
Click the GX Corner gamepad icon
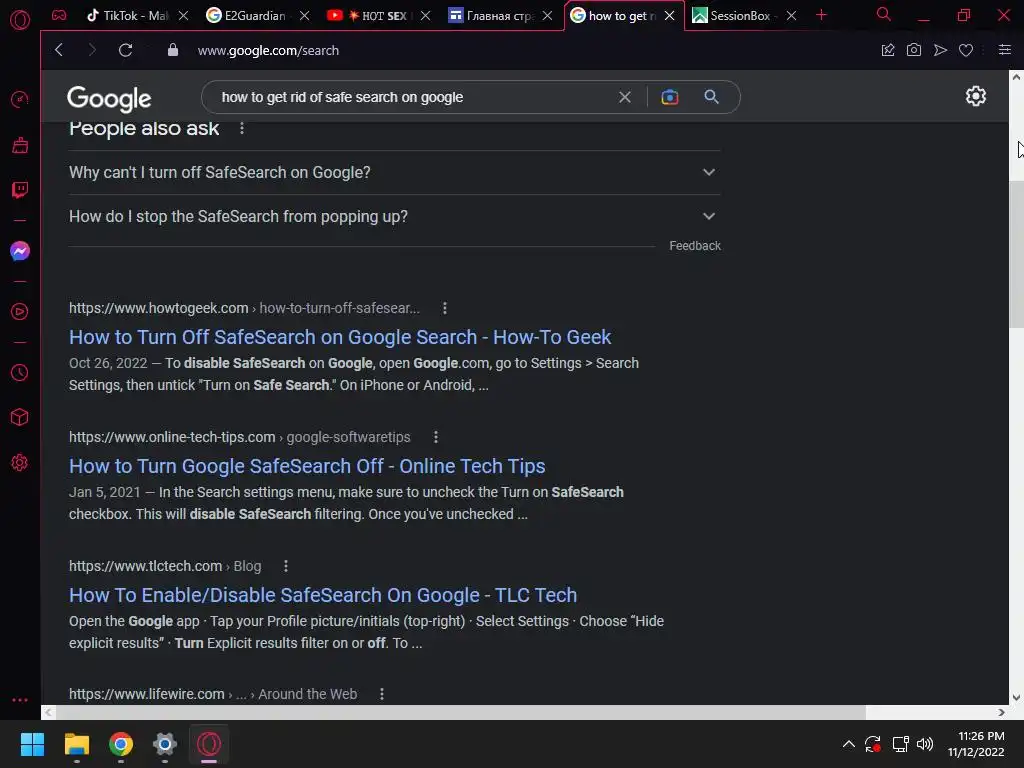(x=59, y=15)
